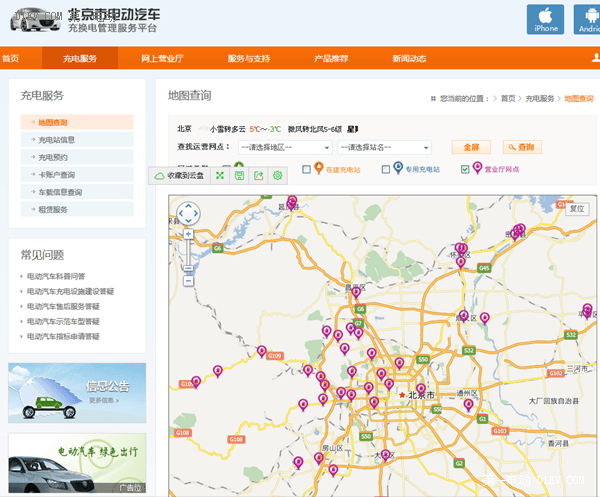Click the 充电服务 breadcrumb link
Screen dimensions: 600x497
(540, 99)
